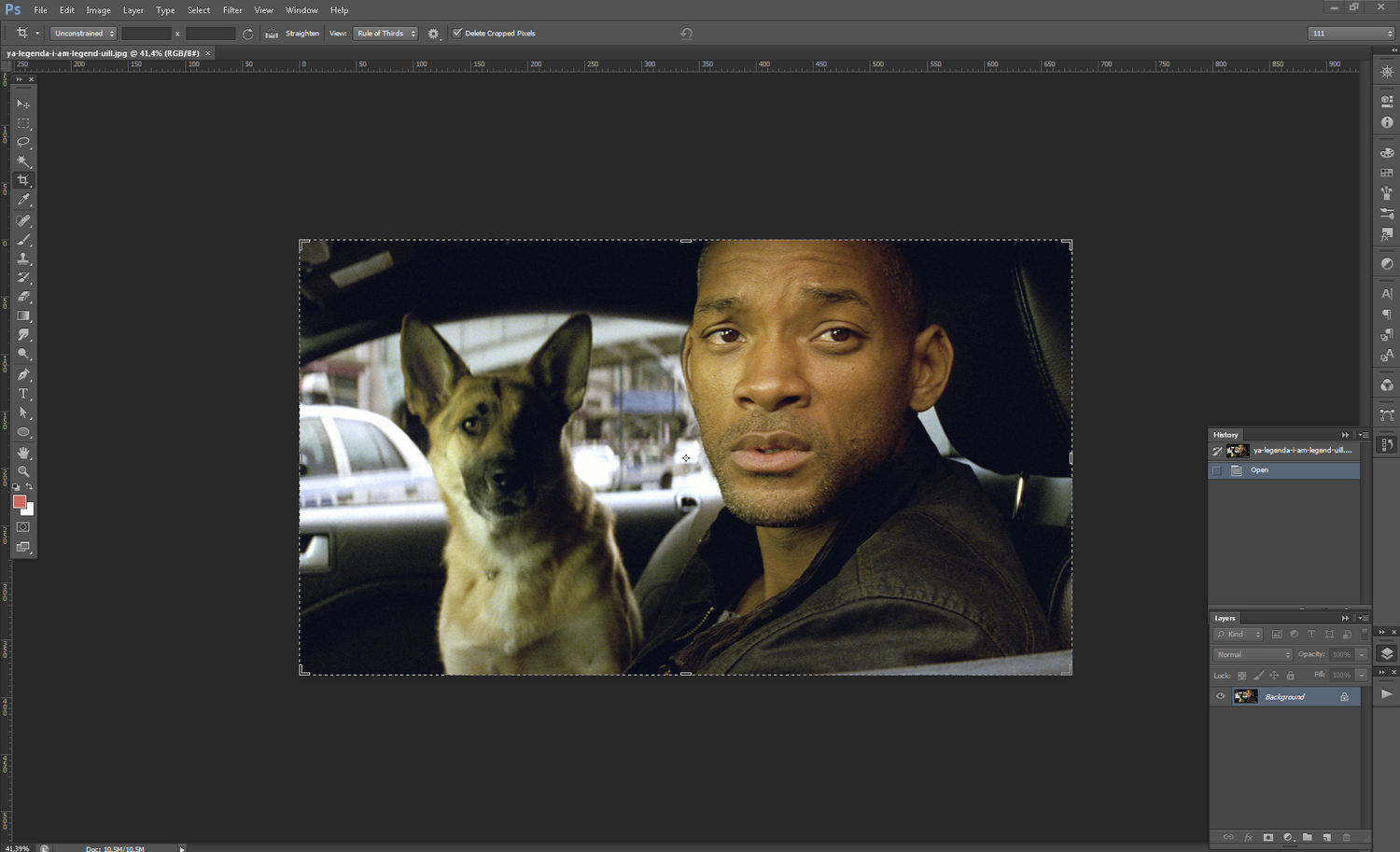Create a new layer
This screenshot has height=852, width=1400.
[1326, 837]
